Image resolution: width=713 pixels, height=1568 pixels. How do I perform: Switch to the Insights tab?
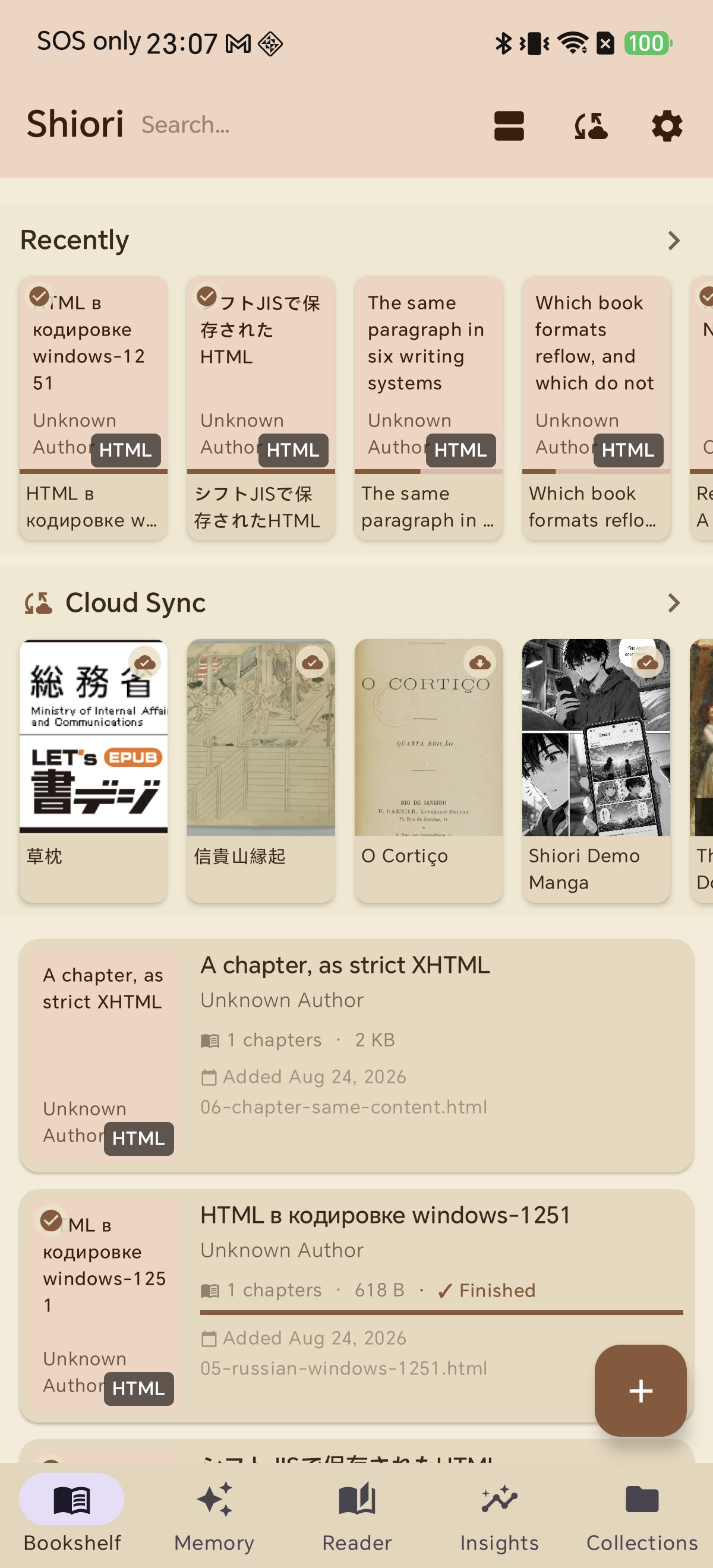pos(499,1516)
